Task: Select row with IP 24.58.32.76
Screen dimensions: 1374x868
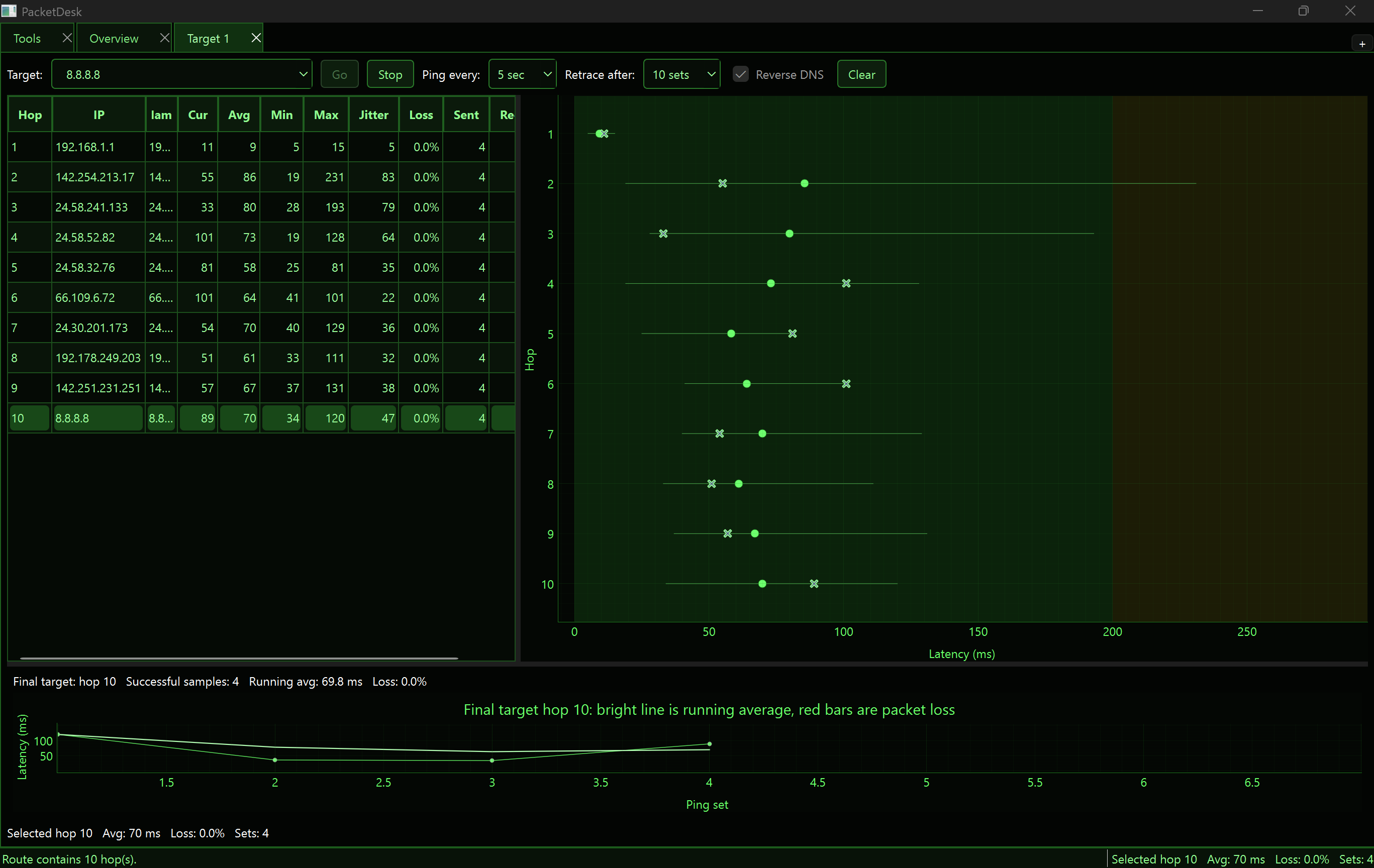Action: [x=261, y=267]
